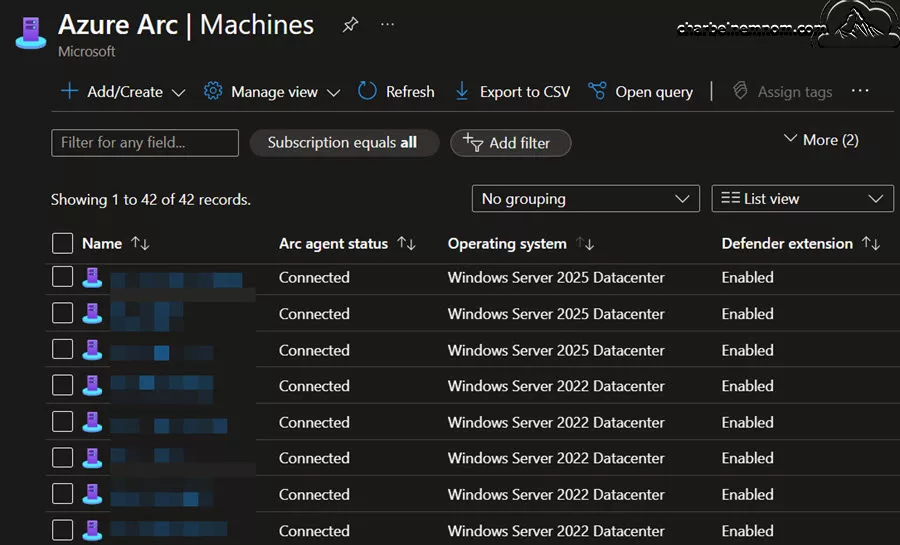Click Connected status in first row

coord(314,278)
